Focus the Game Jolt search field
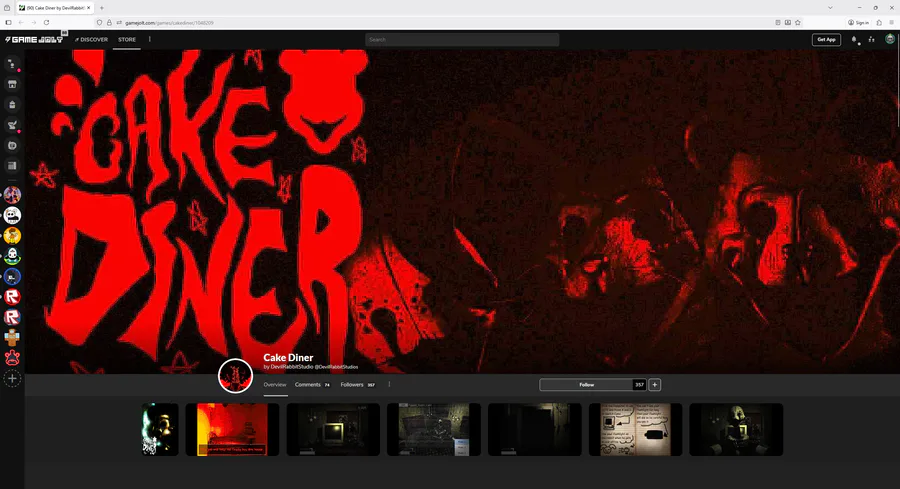Image resolution: width=900 pixels, height=489 pixels. pyautogui.click(x=462, y=40)
